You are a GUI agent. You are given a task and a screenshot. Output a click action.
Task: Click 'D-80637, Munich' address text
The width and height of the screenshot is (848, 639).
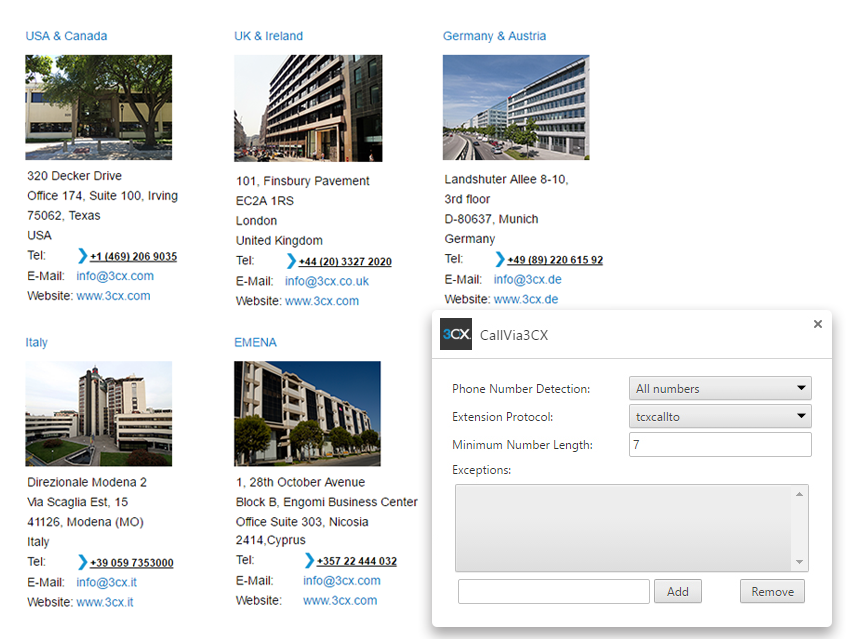point(491,219)
